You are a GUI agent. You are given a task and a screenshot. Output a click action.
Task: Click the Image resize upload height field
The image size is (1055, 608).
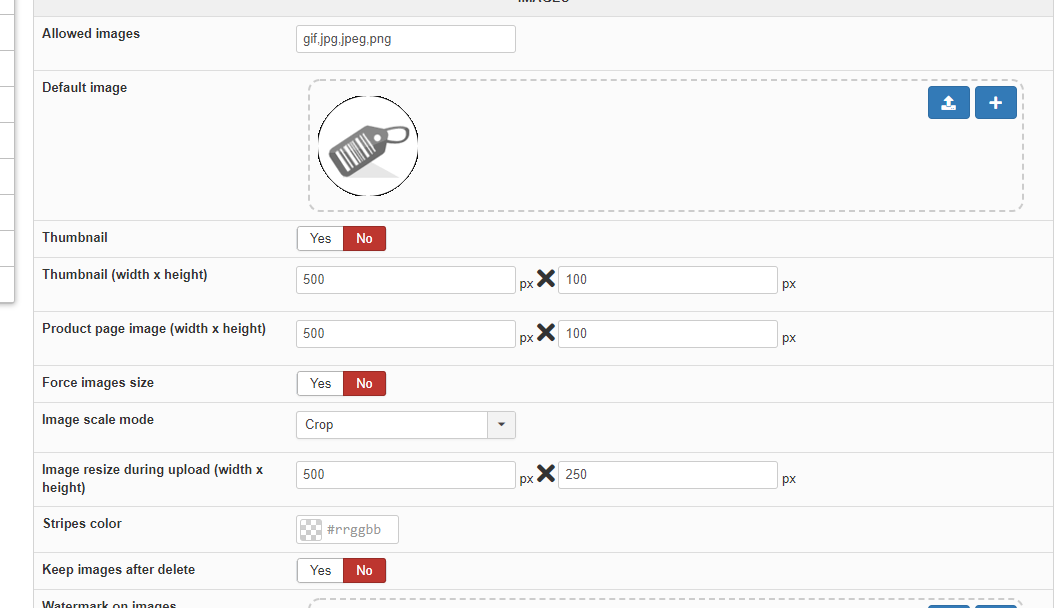667,475
